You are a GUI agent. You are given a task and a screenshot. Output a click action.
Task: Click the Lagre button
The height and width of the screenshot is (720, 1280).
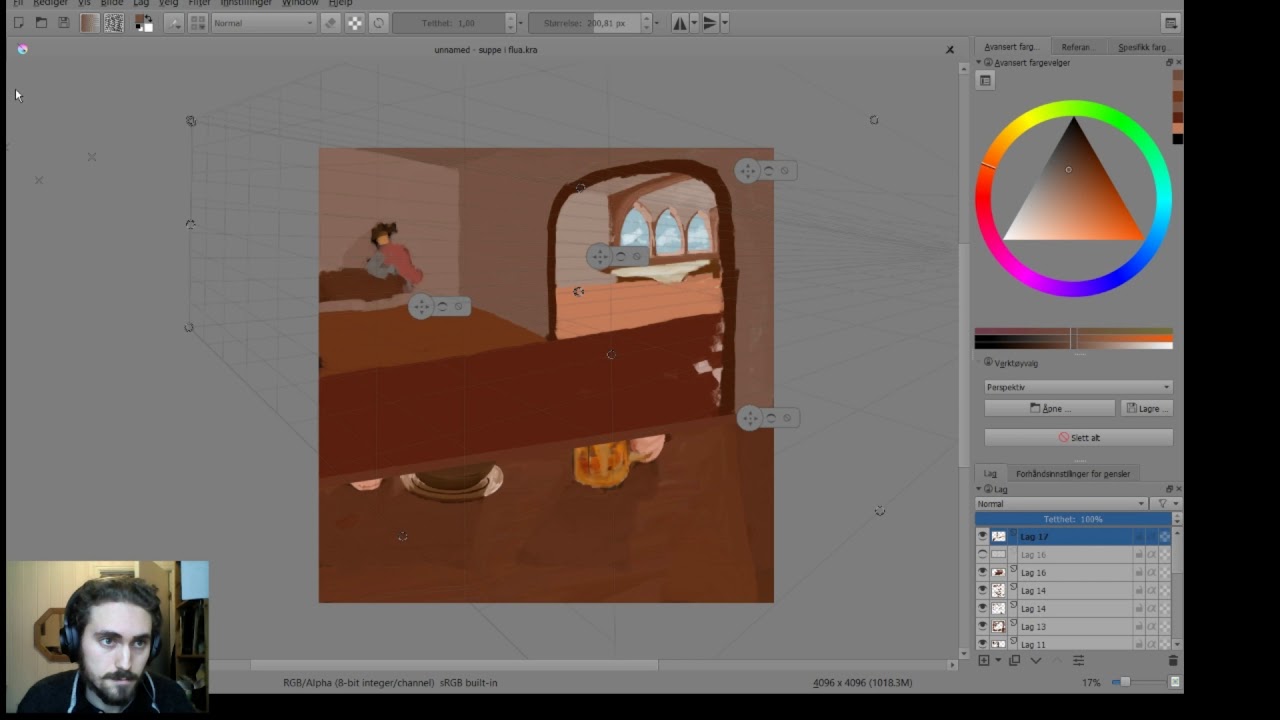point(1146,409)
